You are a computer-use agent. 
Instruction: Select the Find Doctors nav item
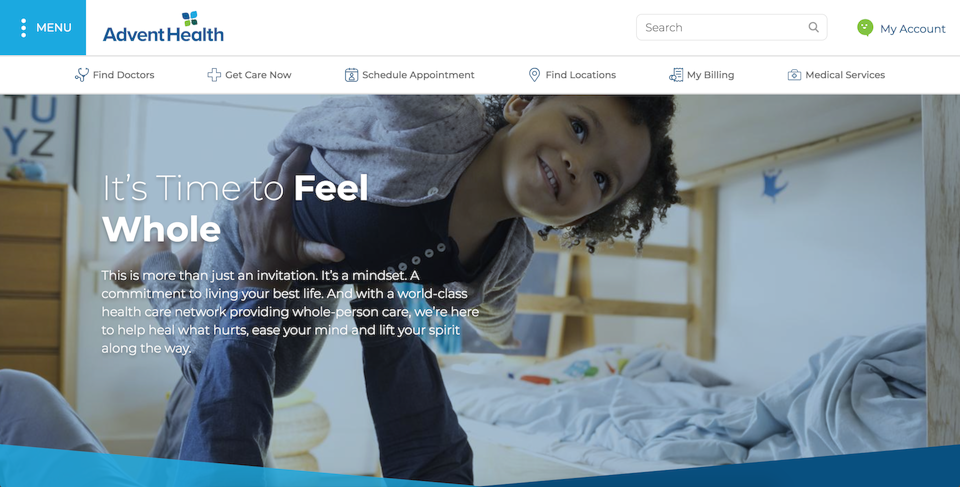point(123,75)
